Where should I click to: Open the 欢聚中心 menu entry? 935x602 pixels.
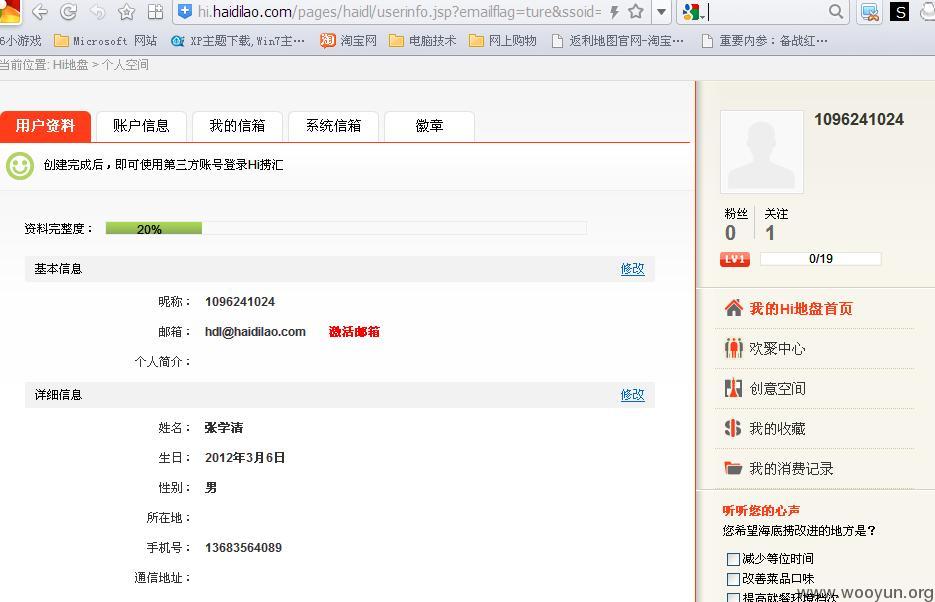pos(777,349)
